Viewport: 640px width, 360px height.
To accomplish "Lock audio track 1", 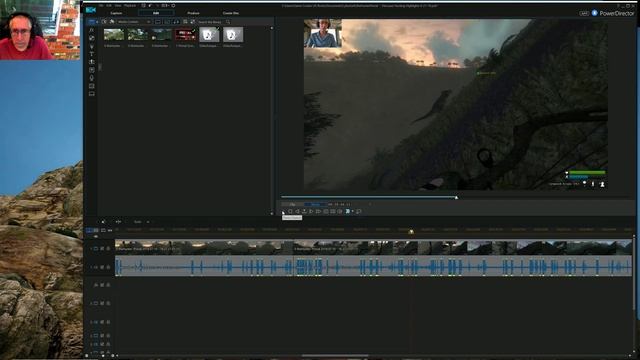I will click(108, 267).
